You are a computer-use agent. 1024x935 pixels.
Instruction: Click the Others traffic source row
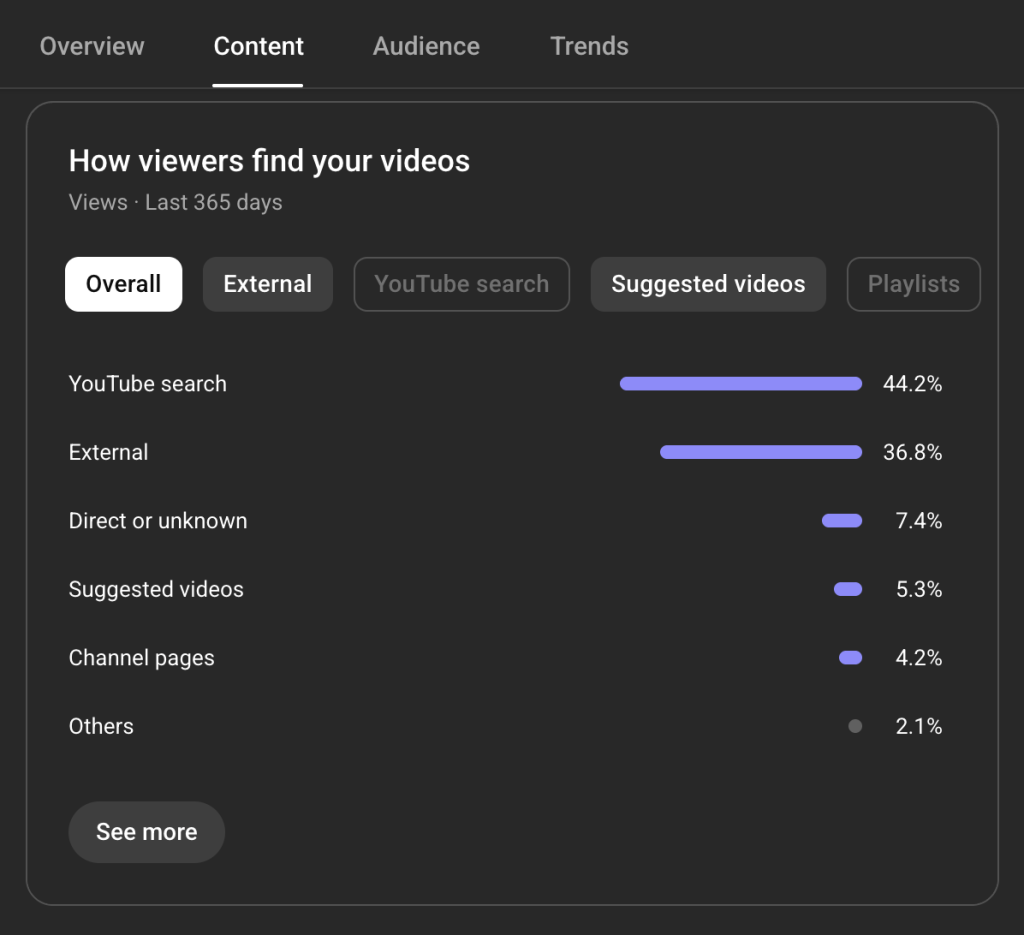101,726
